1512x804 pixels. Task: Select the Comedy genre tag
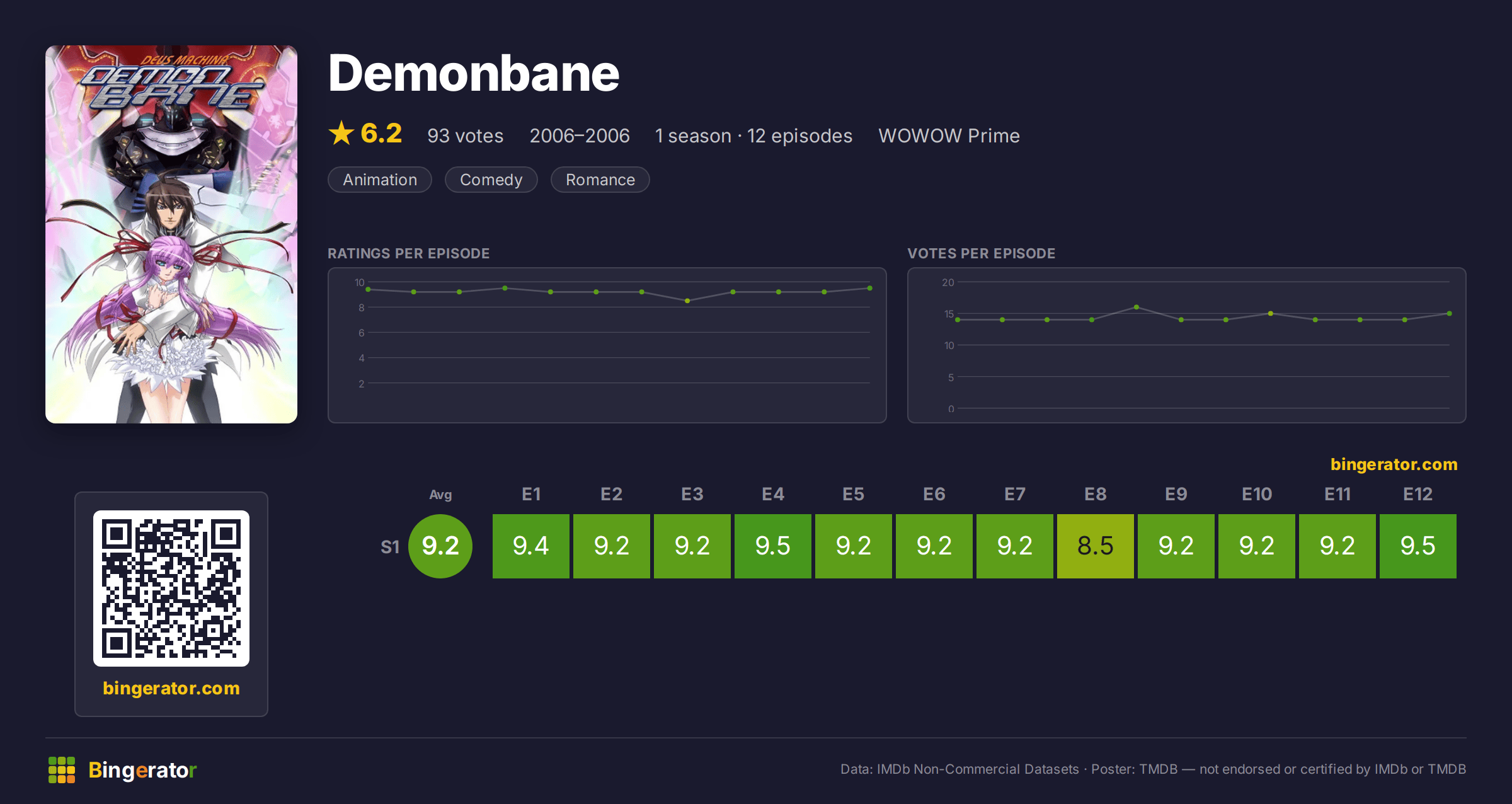pos(491,180)
